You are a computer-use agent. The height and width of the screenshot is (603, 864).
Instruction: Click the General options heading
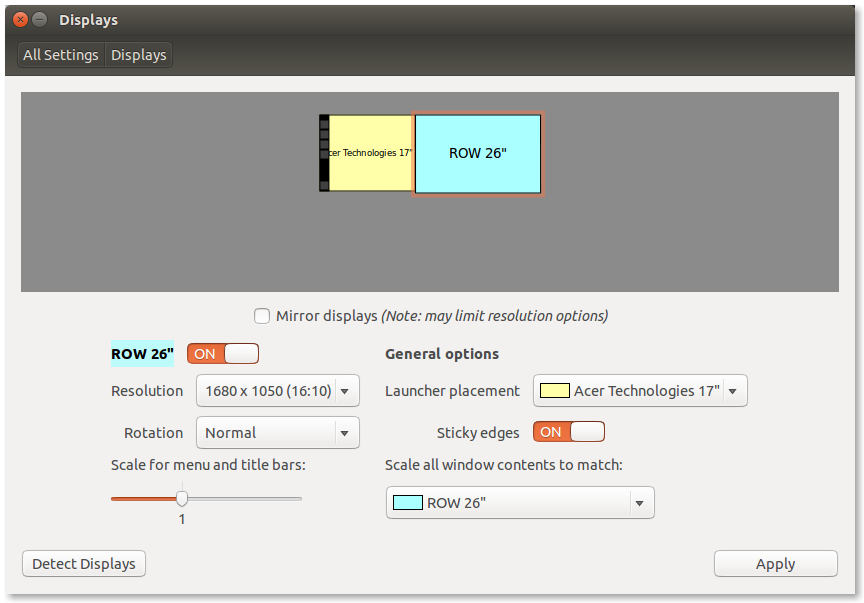[x=442, y=354]
